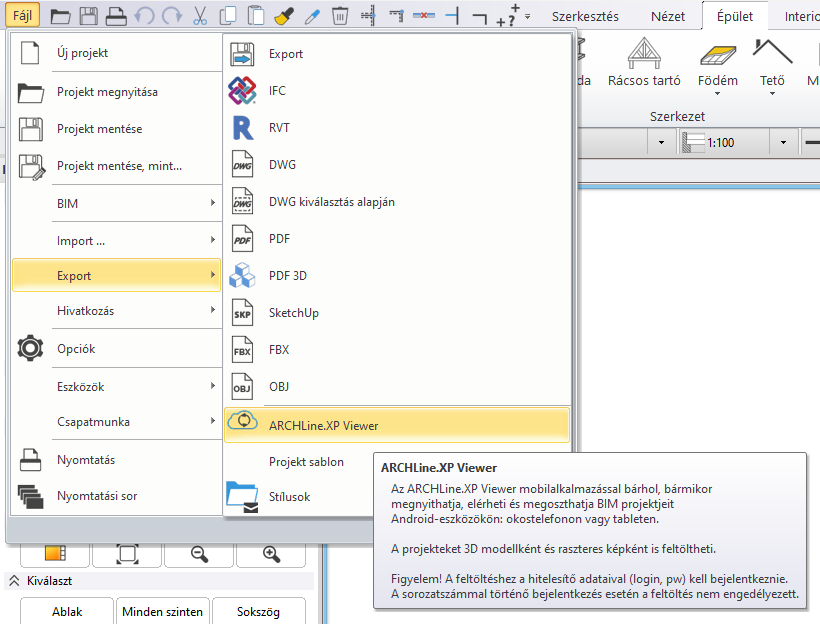This screenshot has height=624, width=820.
Task: Click the open folder icon in quick toolbar
Action: coord(60,17)
